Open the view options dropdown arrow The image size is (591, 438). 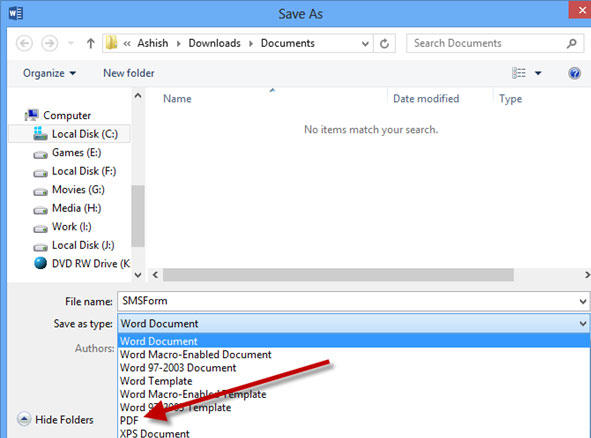tap(538, 73)
